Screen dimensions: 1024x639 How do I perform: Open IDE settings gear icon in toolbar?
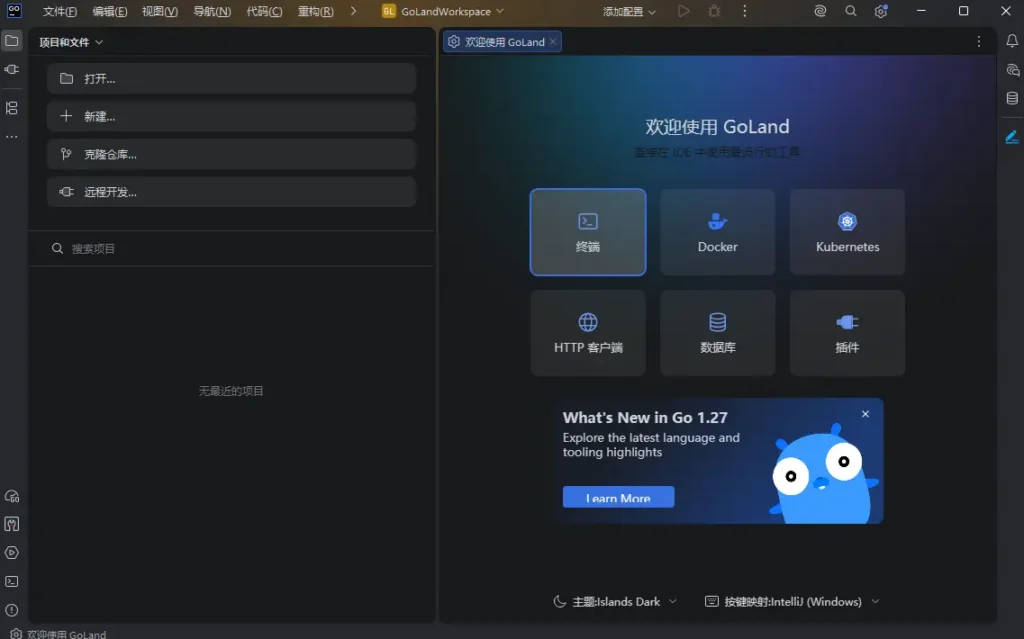(x=881, y=11)
